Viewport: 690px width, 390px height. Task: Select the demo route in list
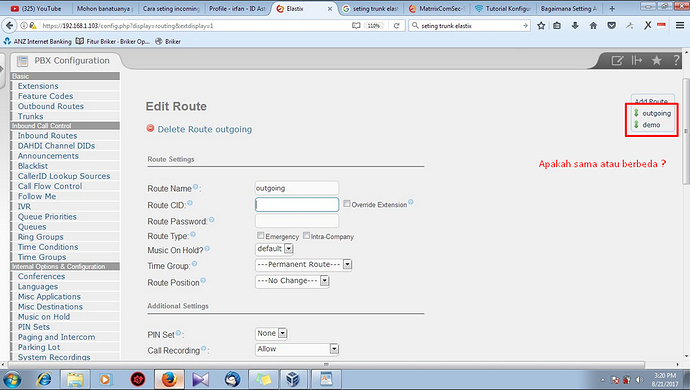pos(651,125)
